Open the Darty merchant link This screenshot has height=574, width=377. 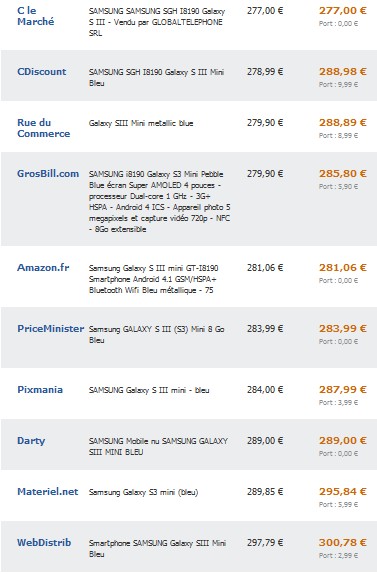pyautogui.click(x=31, y=441)
